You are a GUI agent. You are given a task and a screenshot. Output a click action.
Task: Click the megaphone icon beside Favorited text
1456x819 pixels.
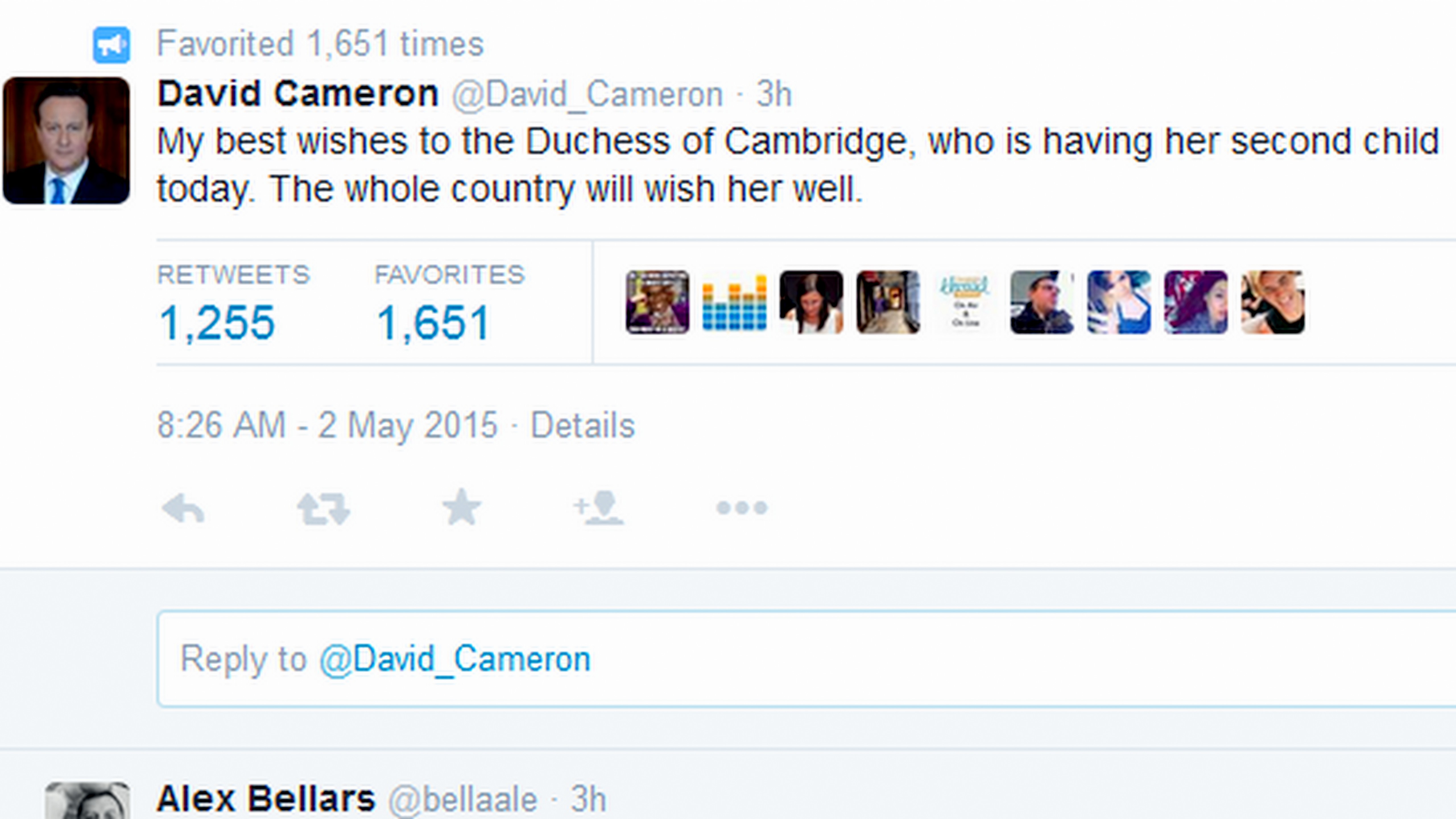(x=111, y=45)
